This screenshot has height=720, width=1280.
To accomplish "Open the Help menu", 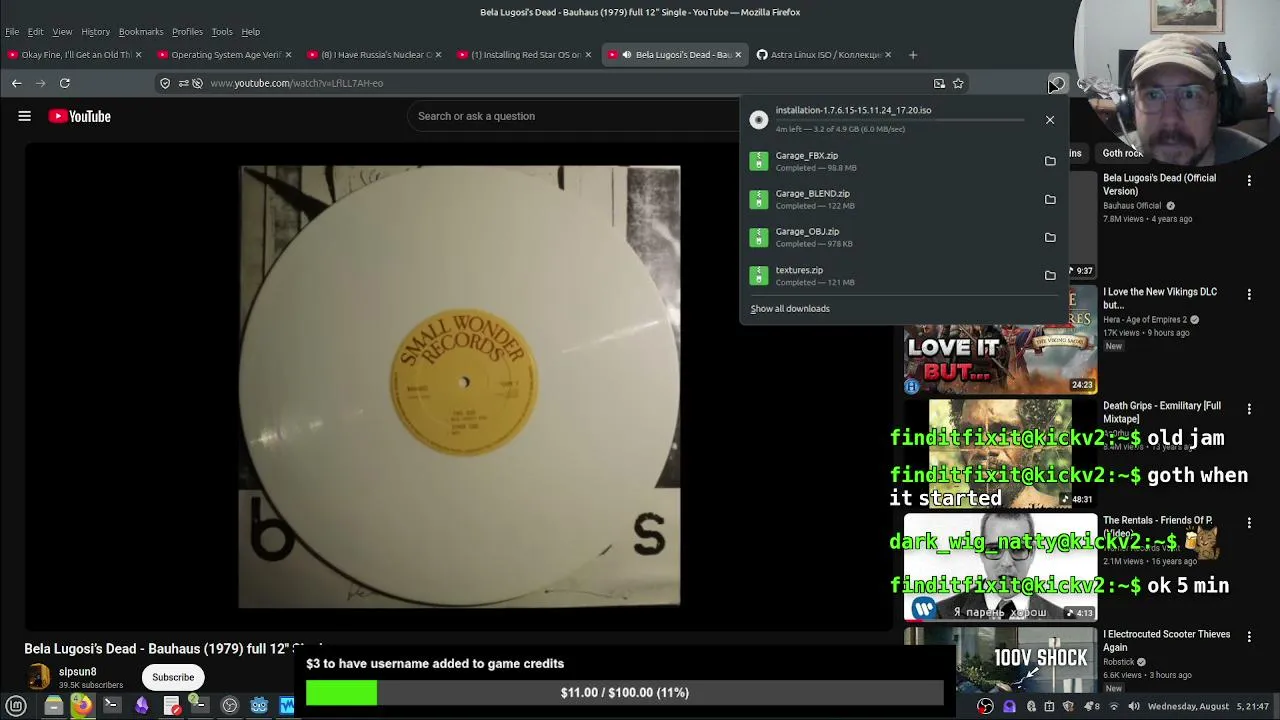I will (250, 32).
